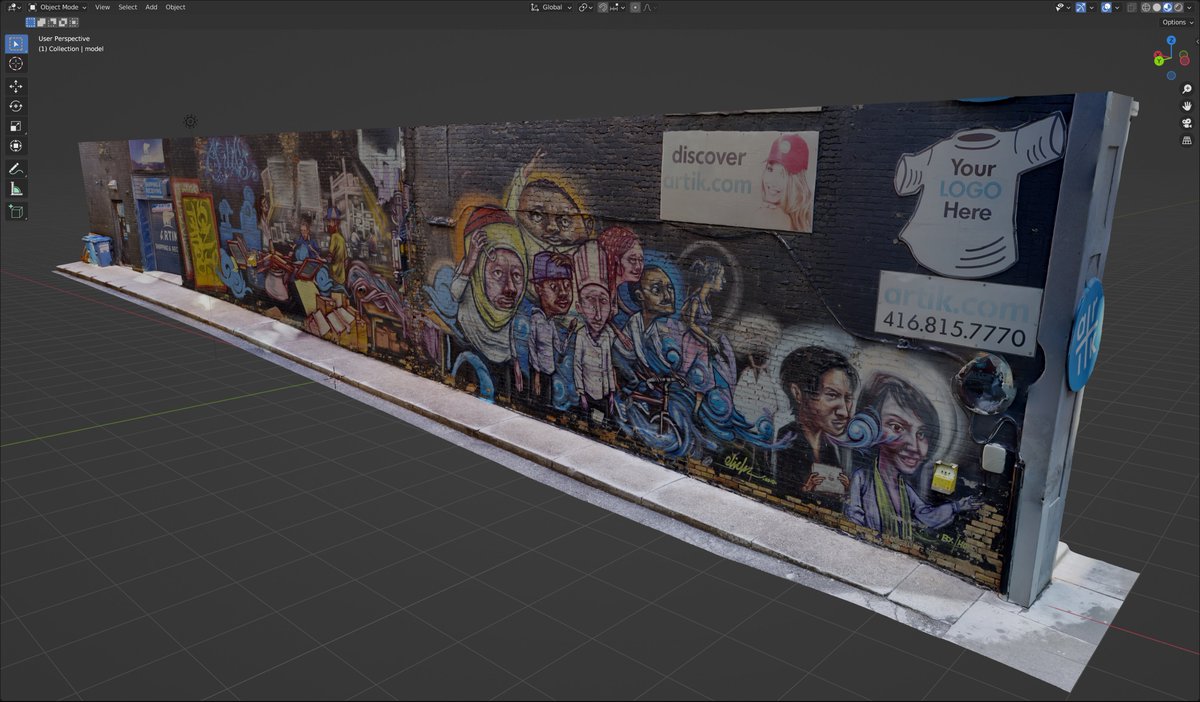Open the pivot point dropdown
1200x702 pixels.
[x=586, y=7]
